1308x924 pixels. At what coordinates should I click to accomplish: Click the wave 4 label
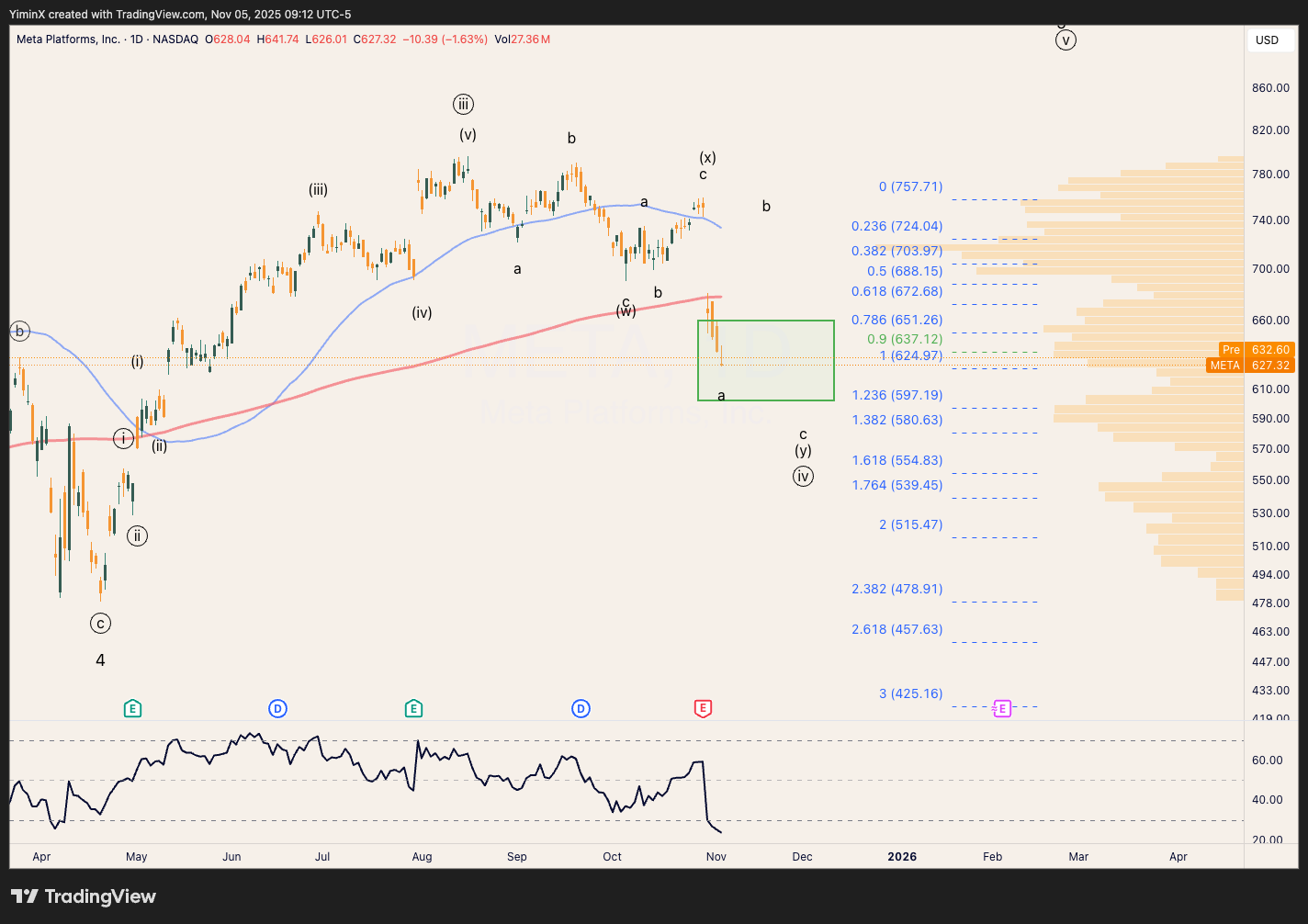[100, 660]
